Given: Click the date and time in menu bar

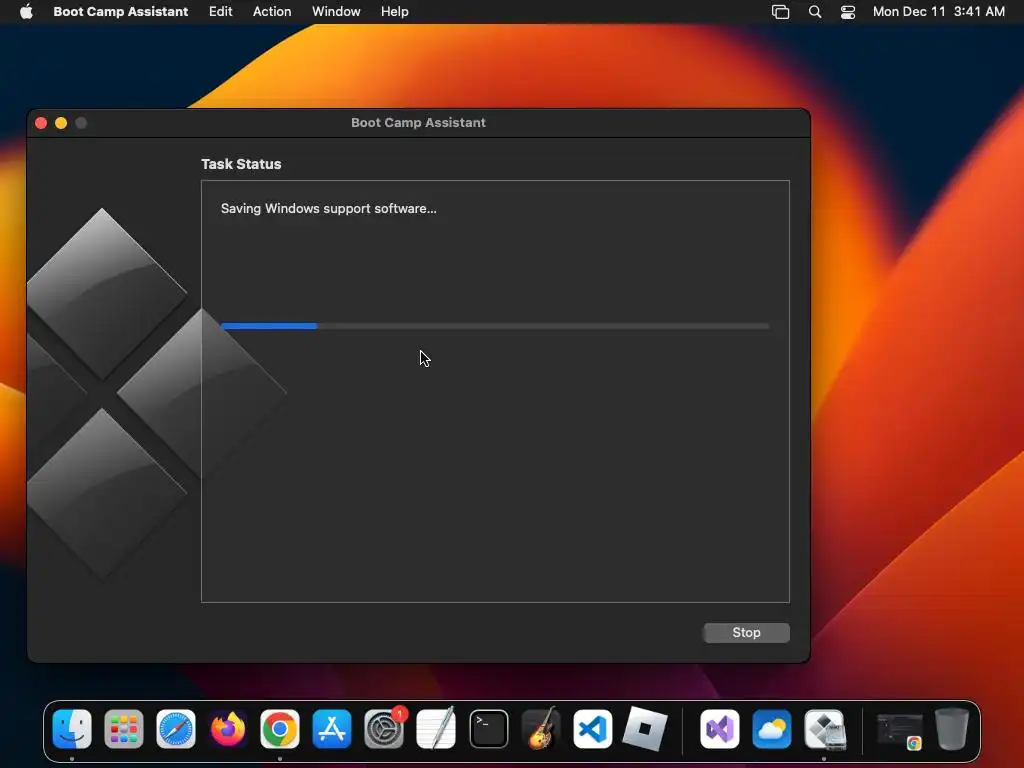Looking at the screenshot, I should (x=938, y=12).
